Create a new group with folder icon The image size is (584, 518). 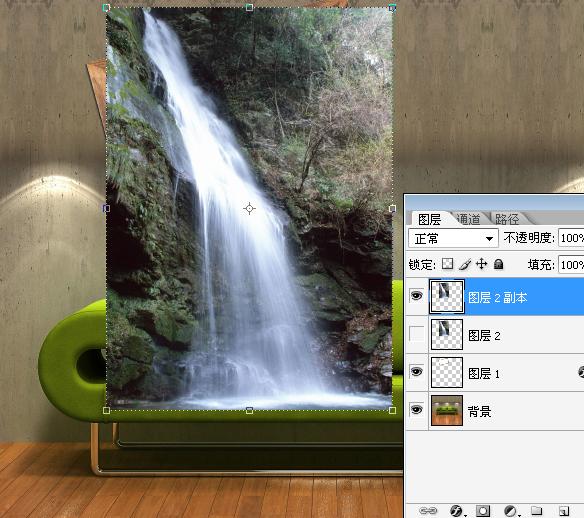point(536,511)
